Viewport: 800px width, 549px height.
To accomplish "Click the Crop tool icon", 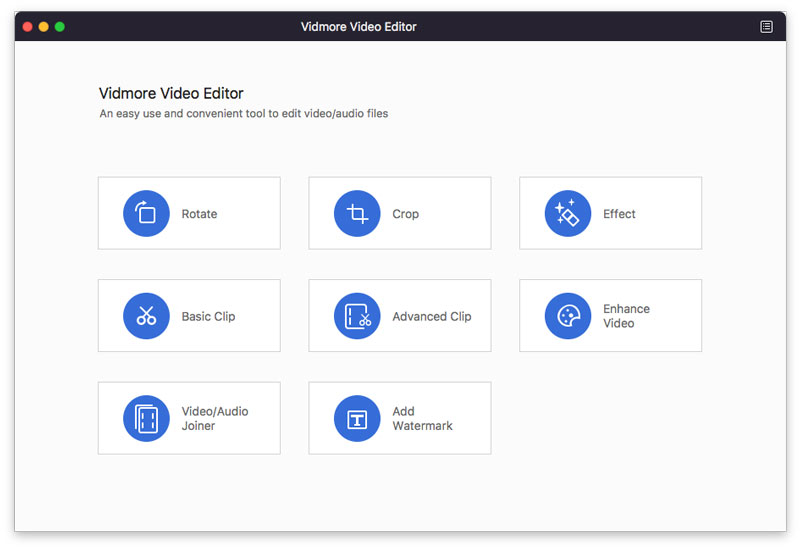I will coord(357,213).
